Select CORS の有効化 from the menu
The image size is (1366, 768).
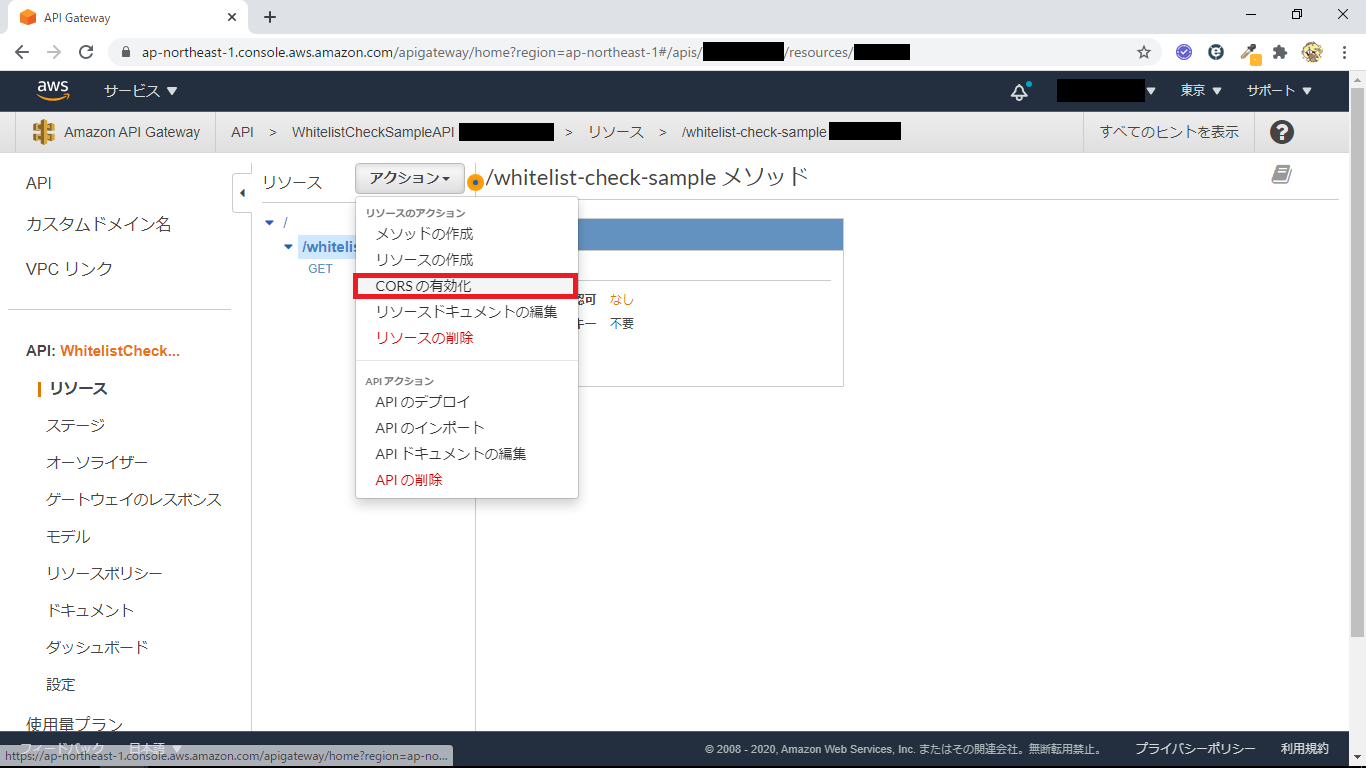tap(423, 286)
